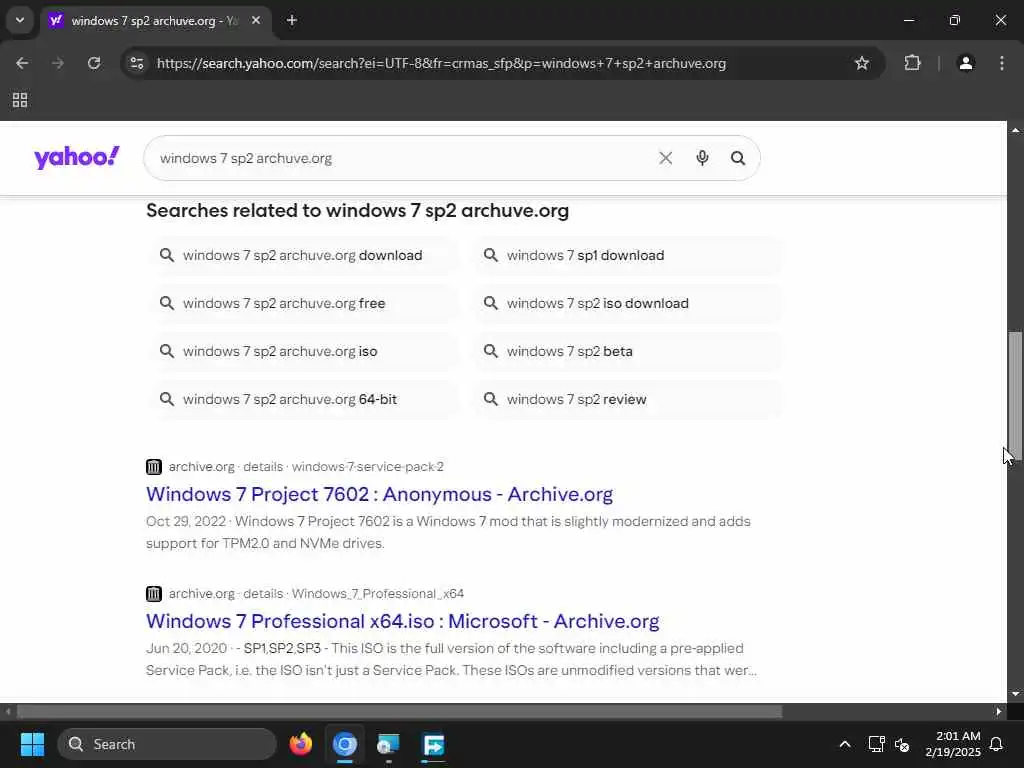Open notifications bell in taskbar
This screenshot has width=1024, height=768.
coord(997,744)
